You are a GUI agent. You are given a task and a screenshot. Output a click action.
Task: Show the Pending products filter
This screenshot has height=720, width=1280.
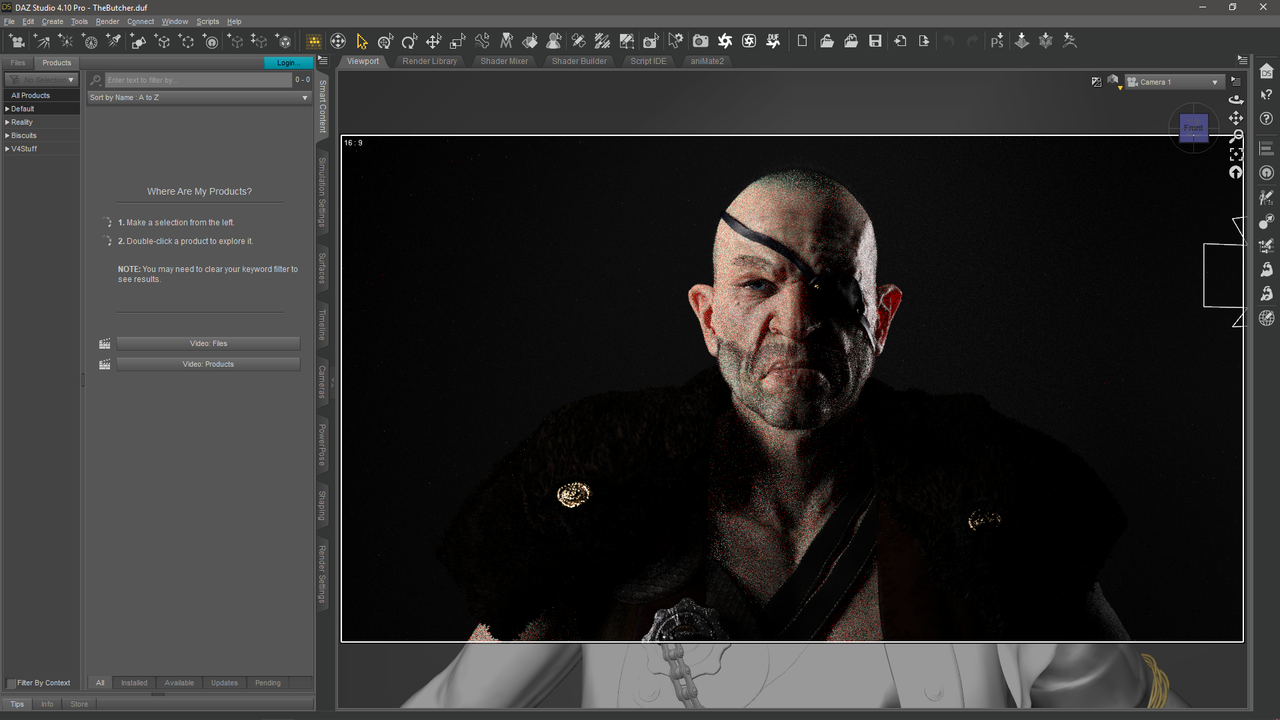point(268,683)
